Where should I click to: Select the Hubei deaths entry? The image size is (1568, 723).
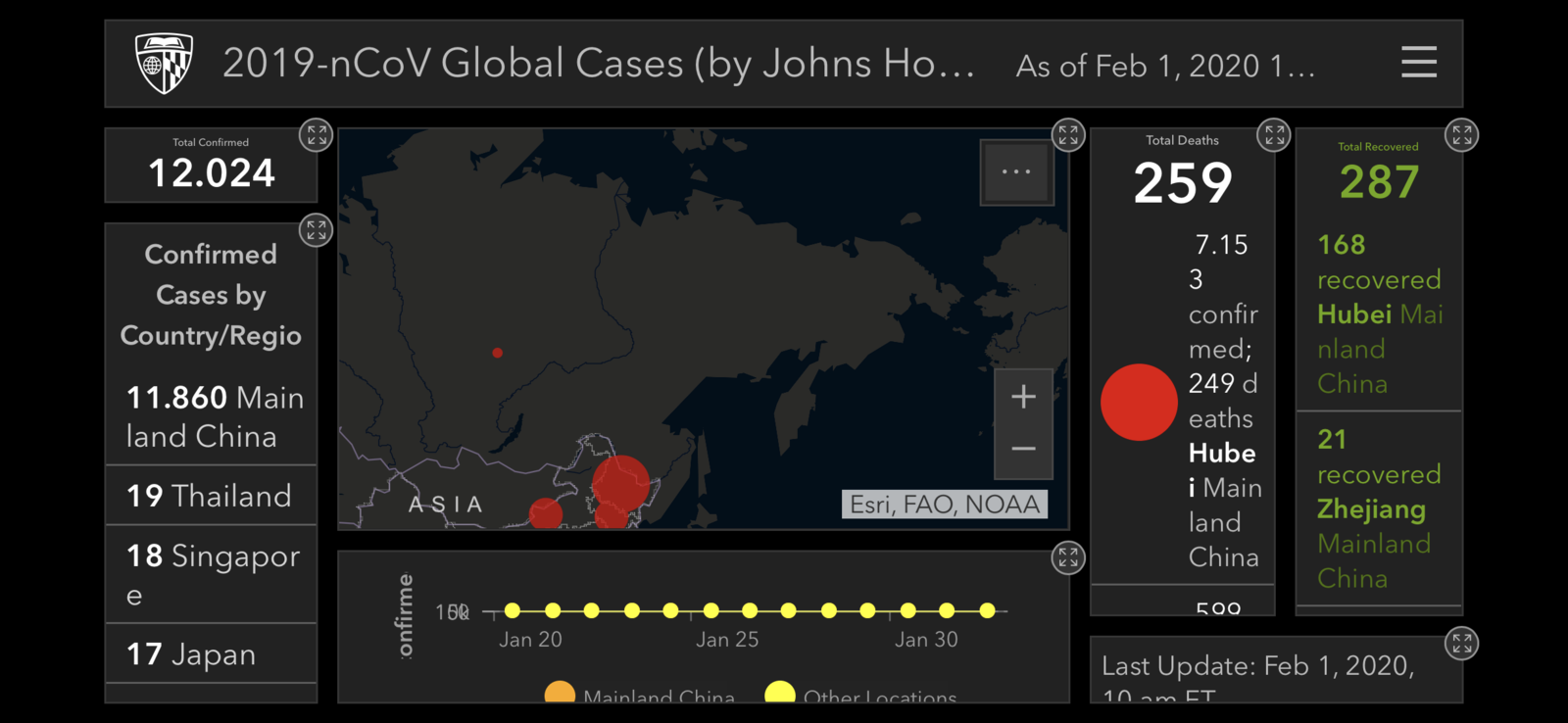point(1183,401)
